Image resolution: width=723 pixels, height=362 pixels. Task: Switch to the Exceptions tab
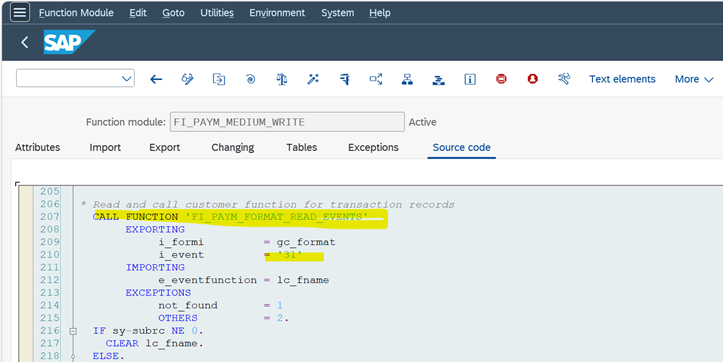coord(373,148)
